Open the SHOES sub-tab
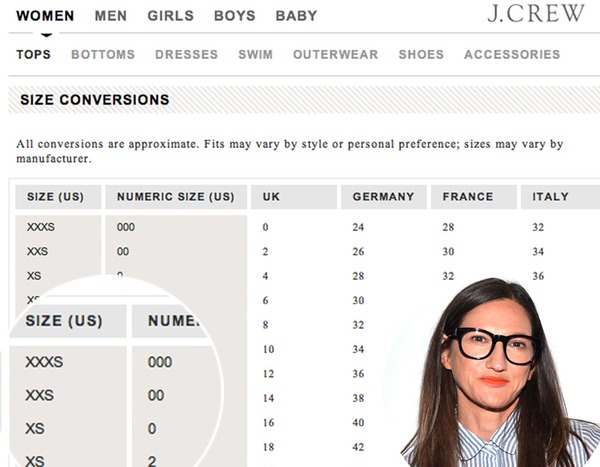Viewport: 600px width, 467px height. tap(421, 54)
